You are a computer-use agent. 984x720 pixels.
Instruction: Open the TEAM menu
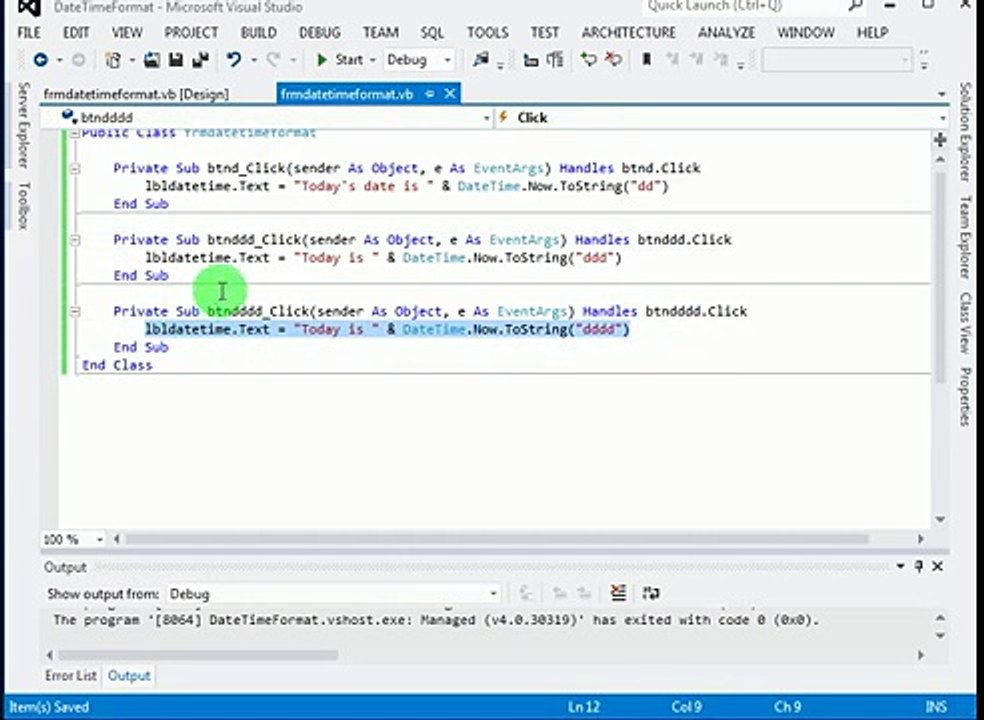[x=380, y=32]
